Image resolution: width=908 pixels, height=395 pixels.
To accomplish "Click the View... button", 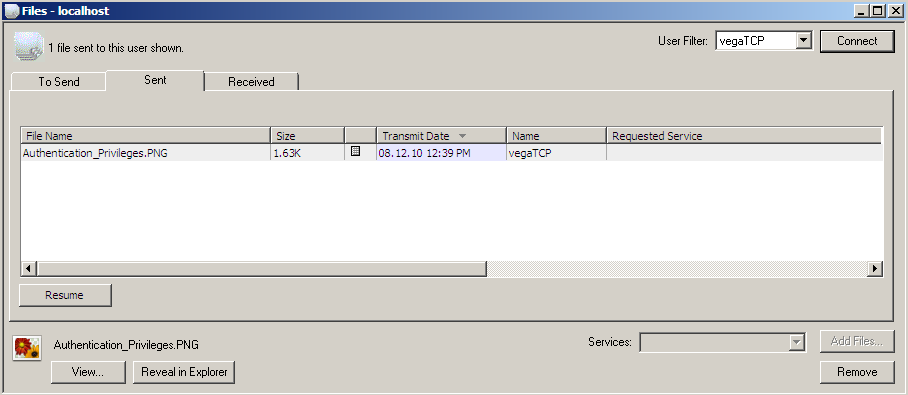I will [x=88, y=372].
